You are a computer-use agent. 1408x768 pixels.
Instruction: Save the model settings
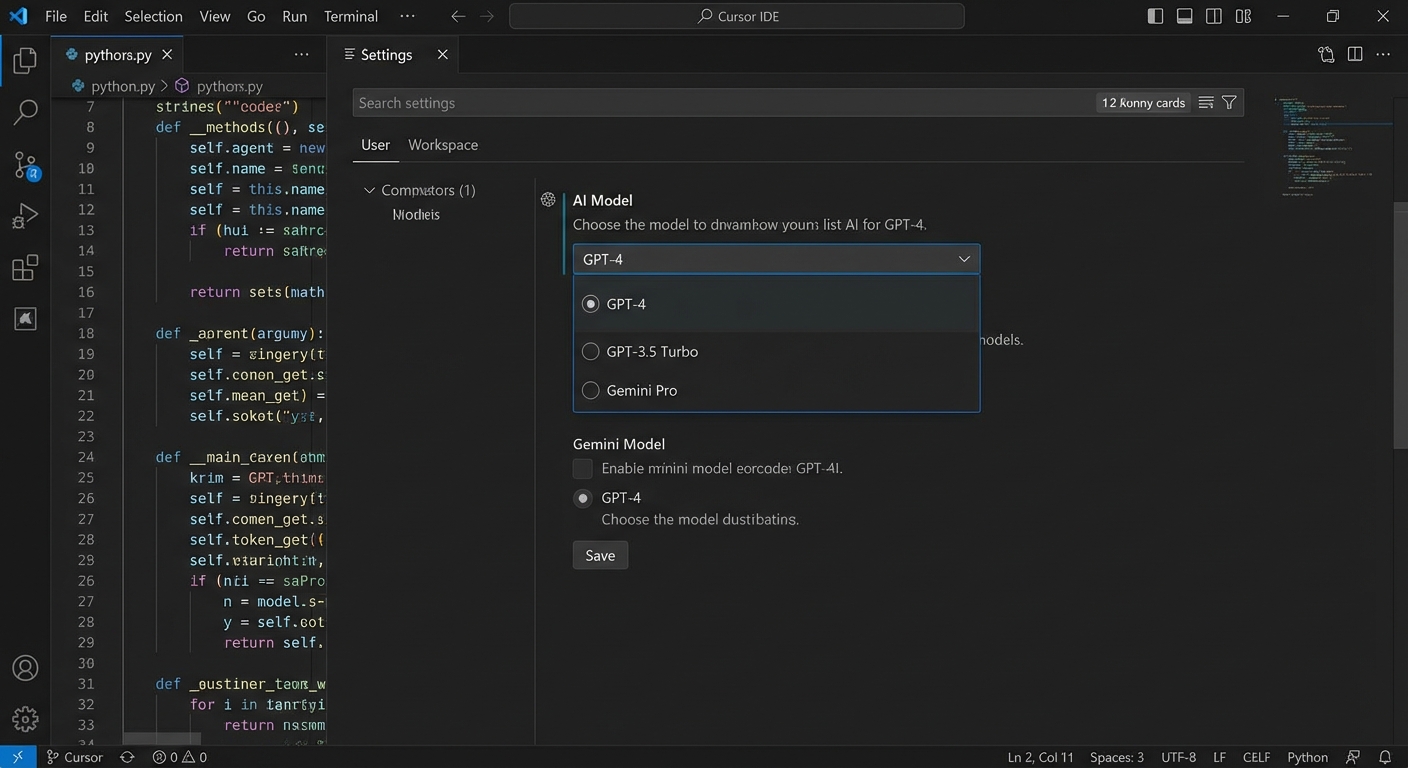coord(600,555)
